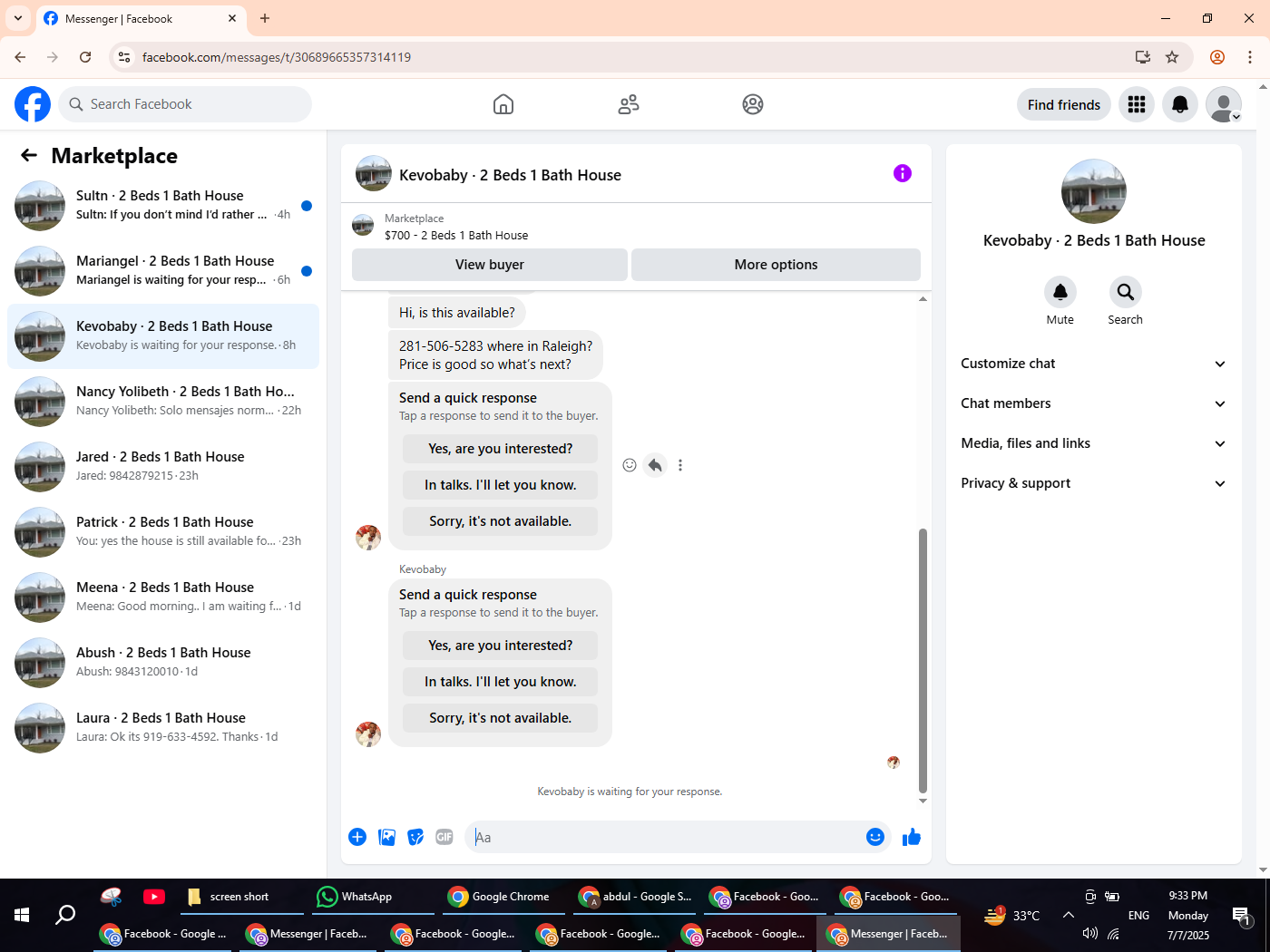Open Windows taskbar search icon

[x=65, y=915]
